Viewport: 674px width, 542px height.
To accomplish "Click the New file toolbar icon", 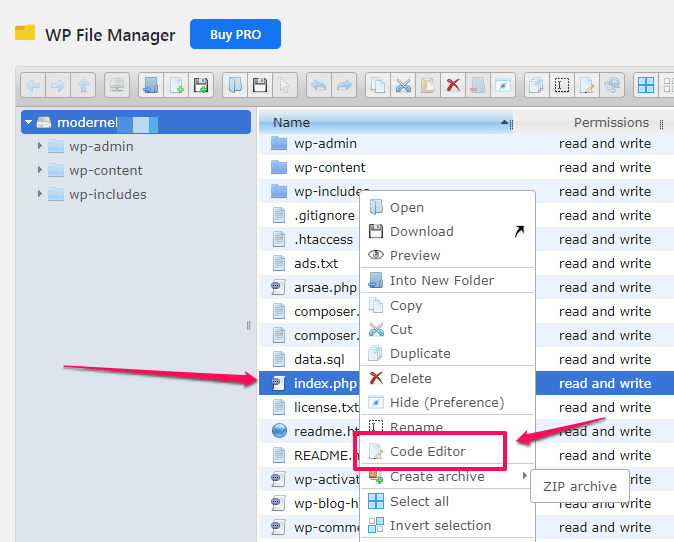I will point(176,85).
